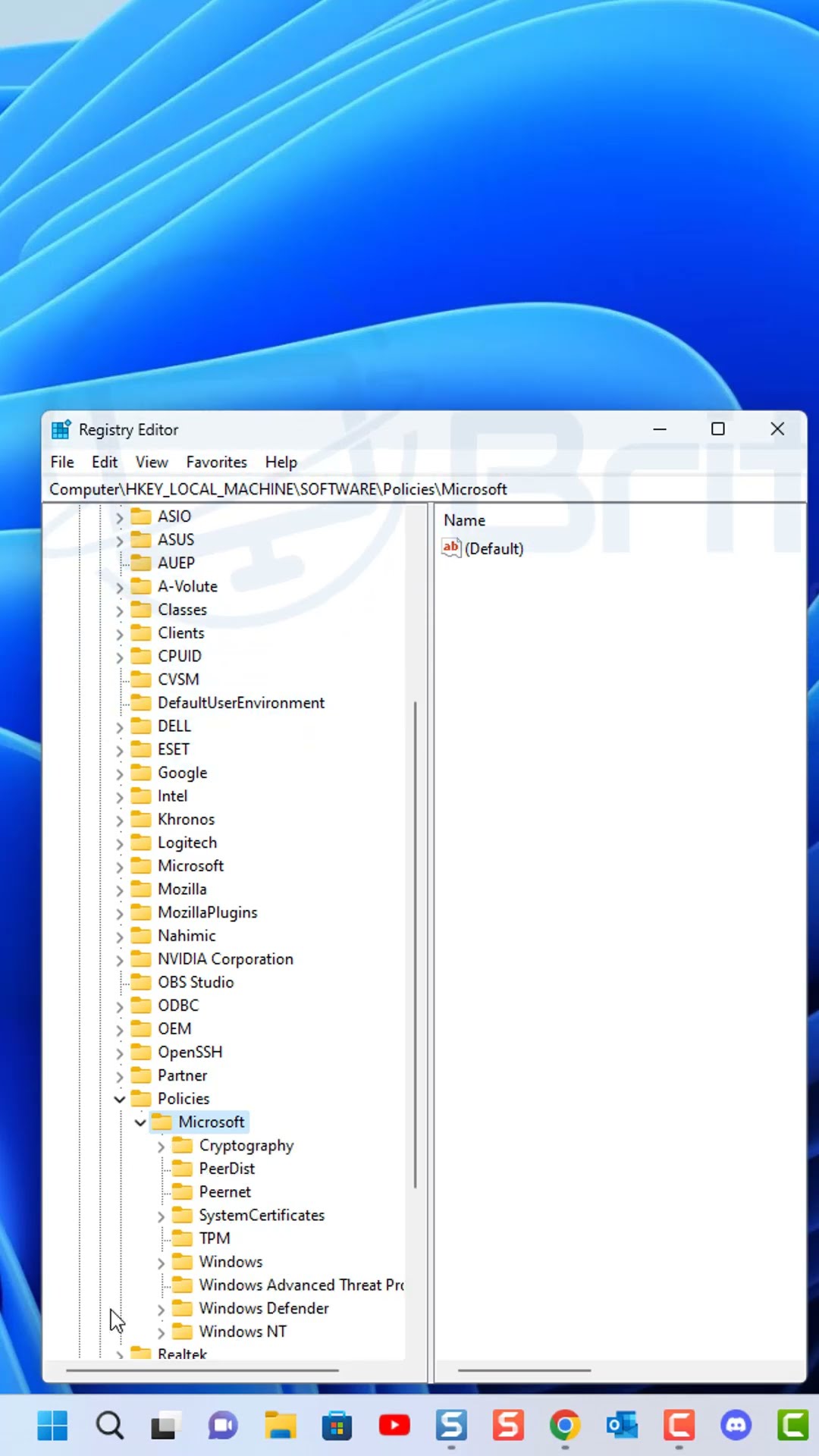Open the Windows Start menu
Screen dimensions: 819x1456
pos(52,1426)
